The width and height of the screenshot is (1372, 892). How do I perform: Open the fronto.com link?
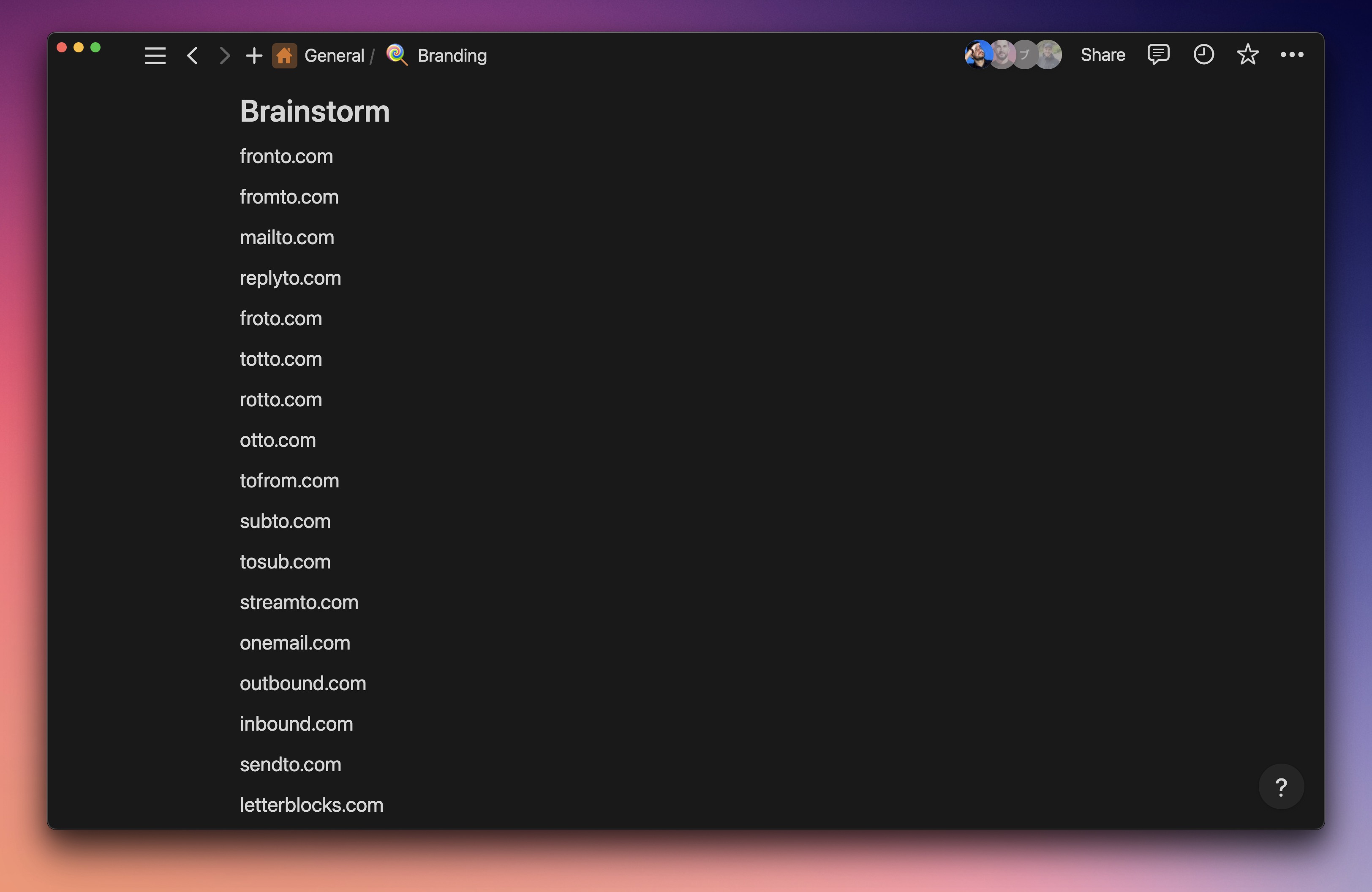286,156
